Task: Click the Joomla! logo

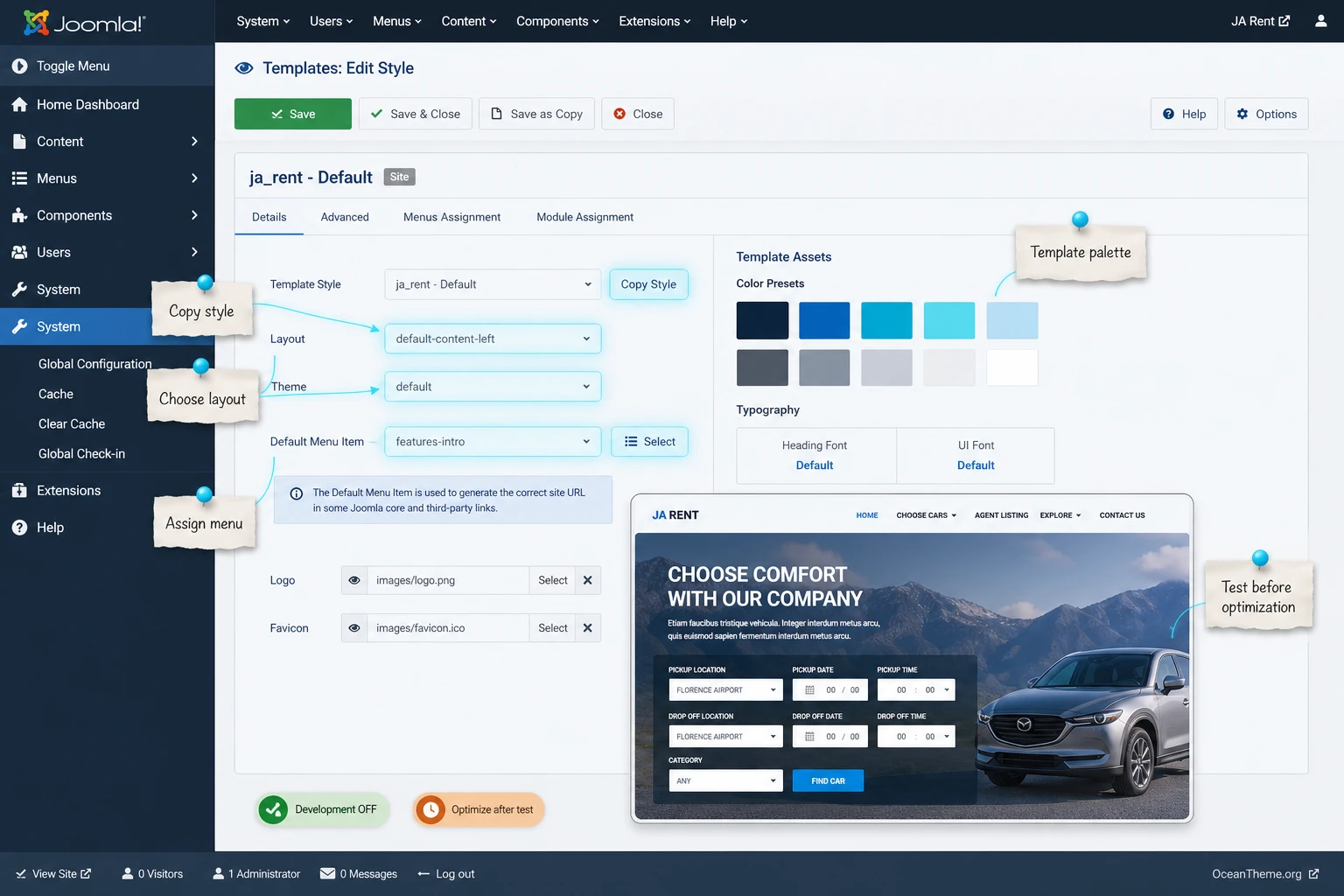Action: [x=84, y=23]
